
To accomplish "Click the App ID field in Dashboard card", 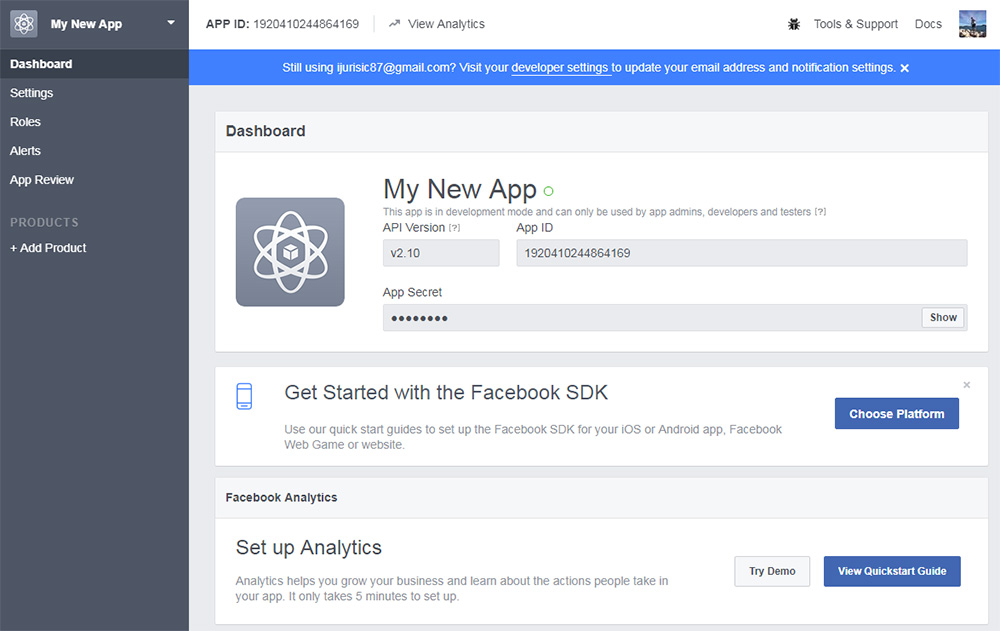I will (742, 253).
